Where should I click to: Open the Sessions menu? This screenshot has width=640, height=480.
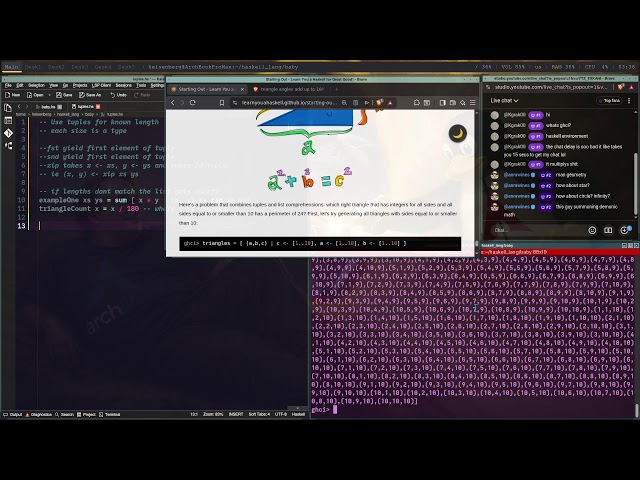point(123,85)
